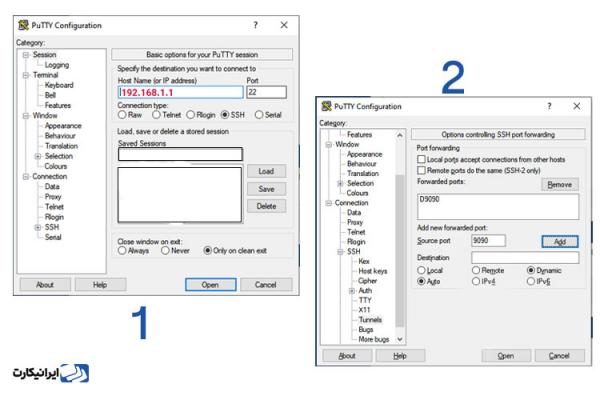
Task: Click Host Name field containing 192.168.1.1
Action: click(180, 92)
